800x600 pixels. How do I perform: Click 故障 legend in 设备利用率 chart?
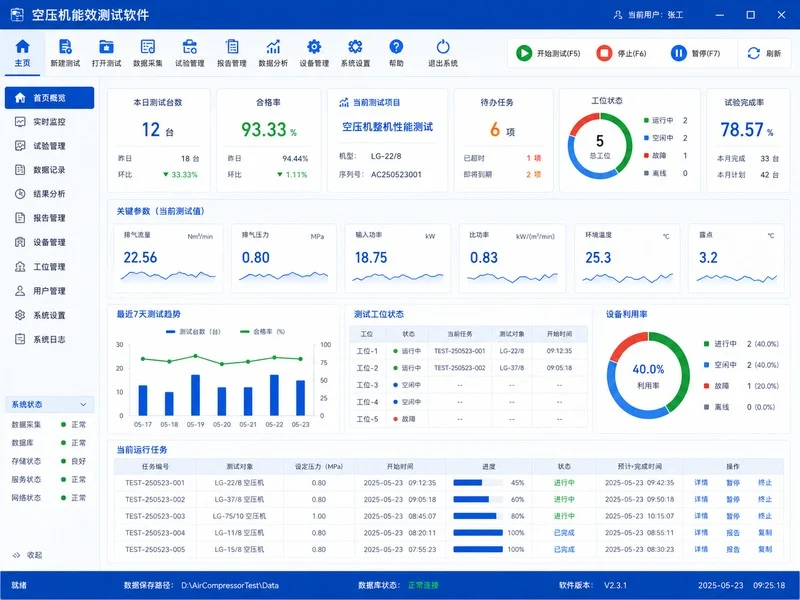click(741, 386)
